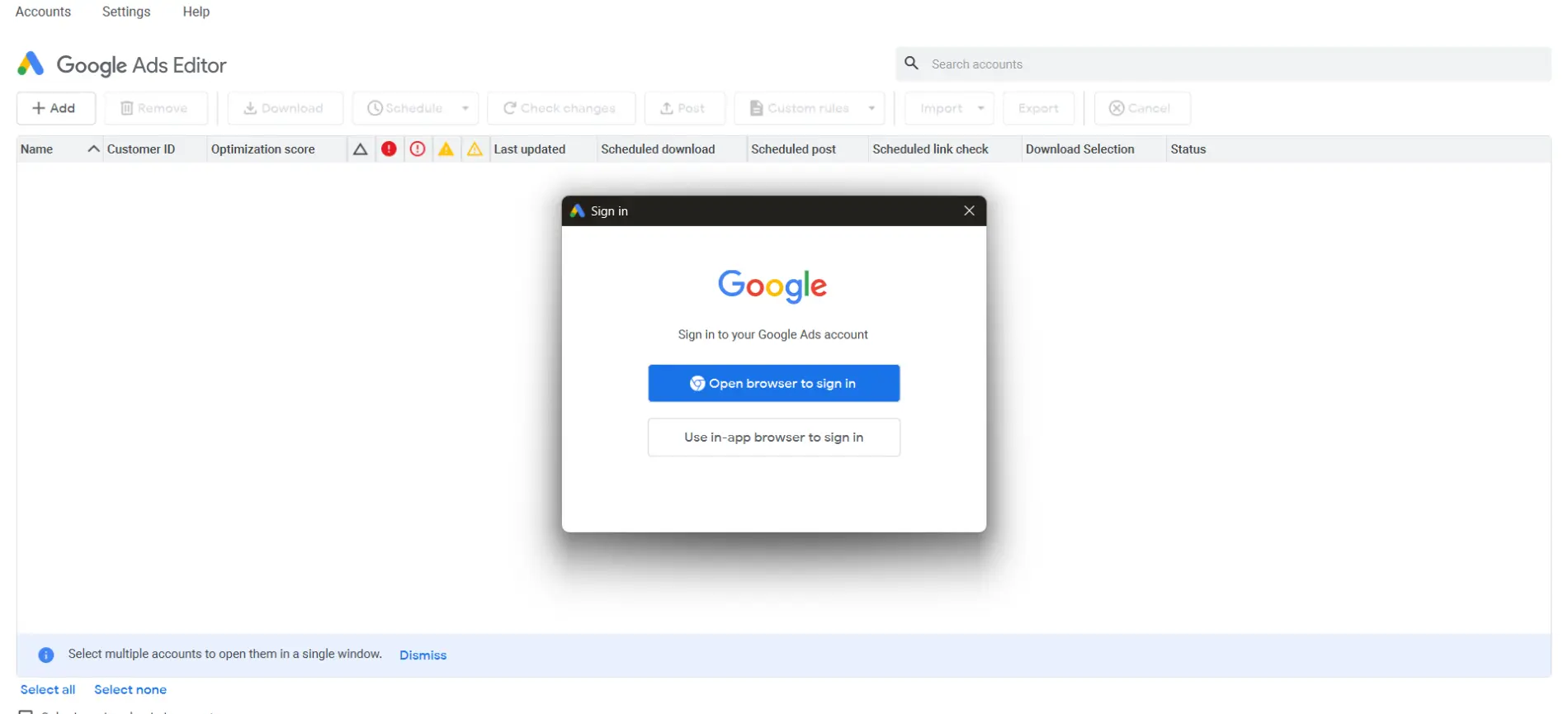Click the Post toolbar button
Image resolution: width=1568 pixels, height=714 pixels.
pos(684,108)
